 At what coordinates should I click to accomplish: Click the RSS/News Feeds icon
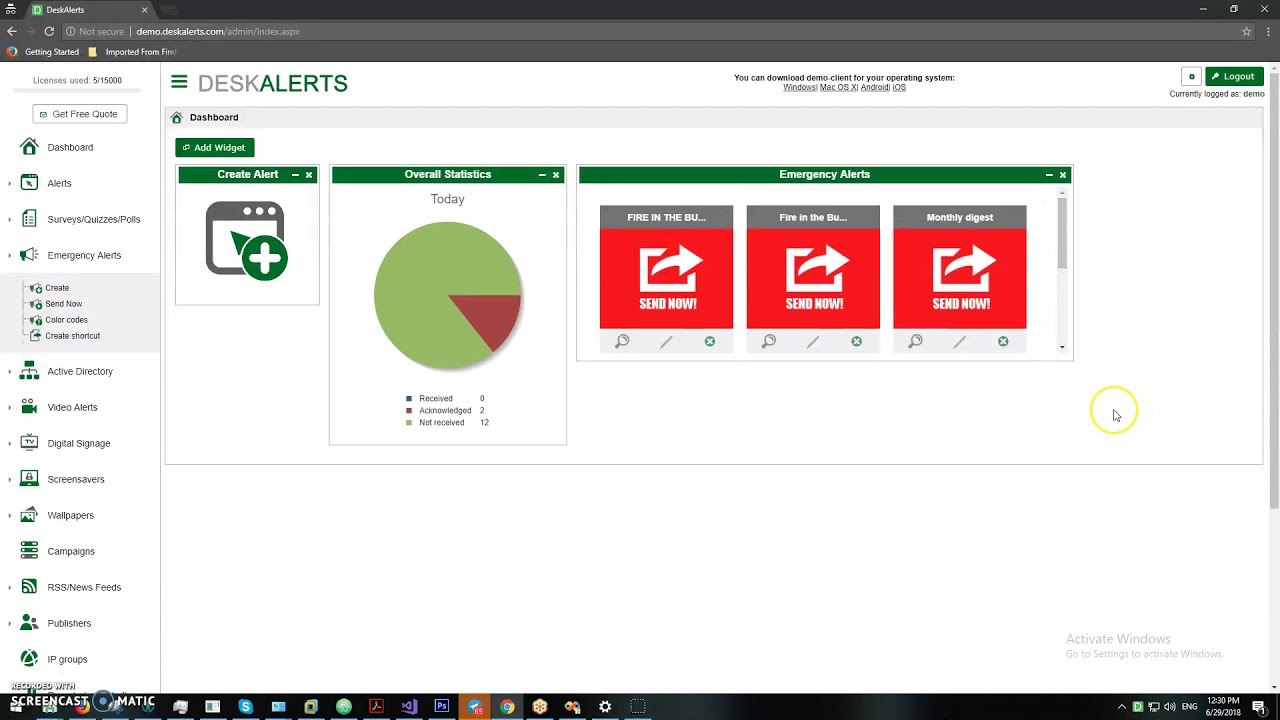[29, 587]
